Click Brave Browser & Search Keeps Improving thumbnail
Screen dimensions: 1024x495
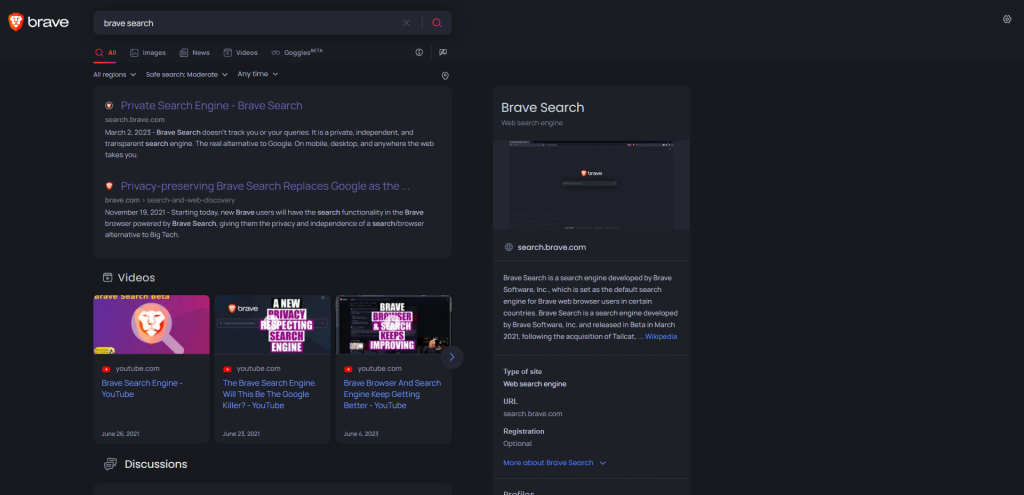click(393, 325)
